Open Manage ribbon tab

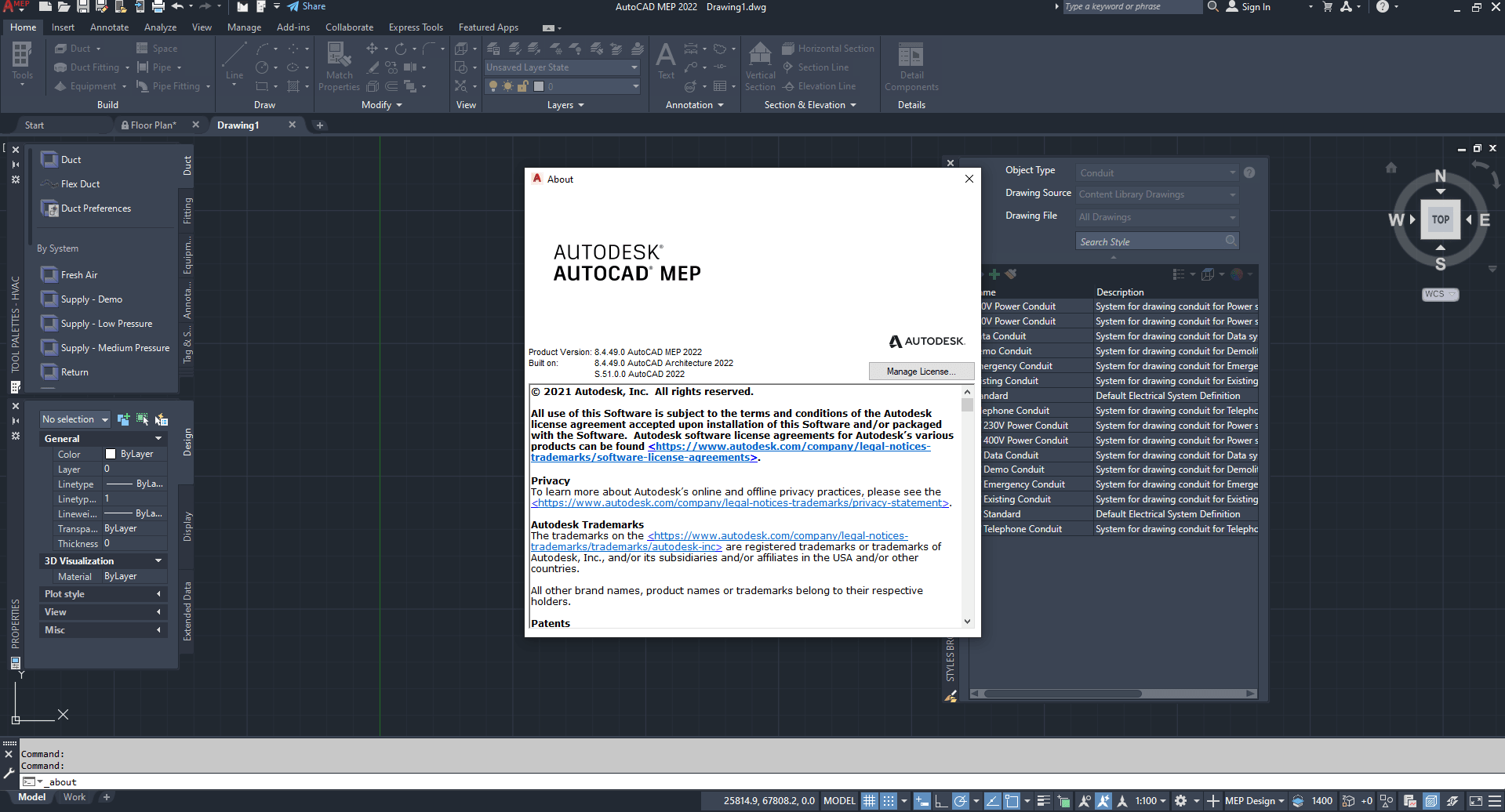(x=244, y=27)
